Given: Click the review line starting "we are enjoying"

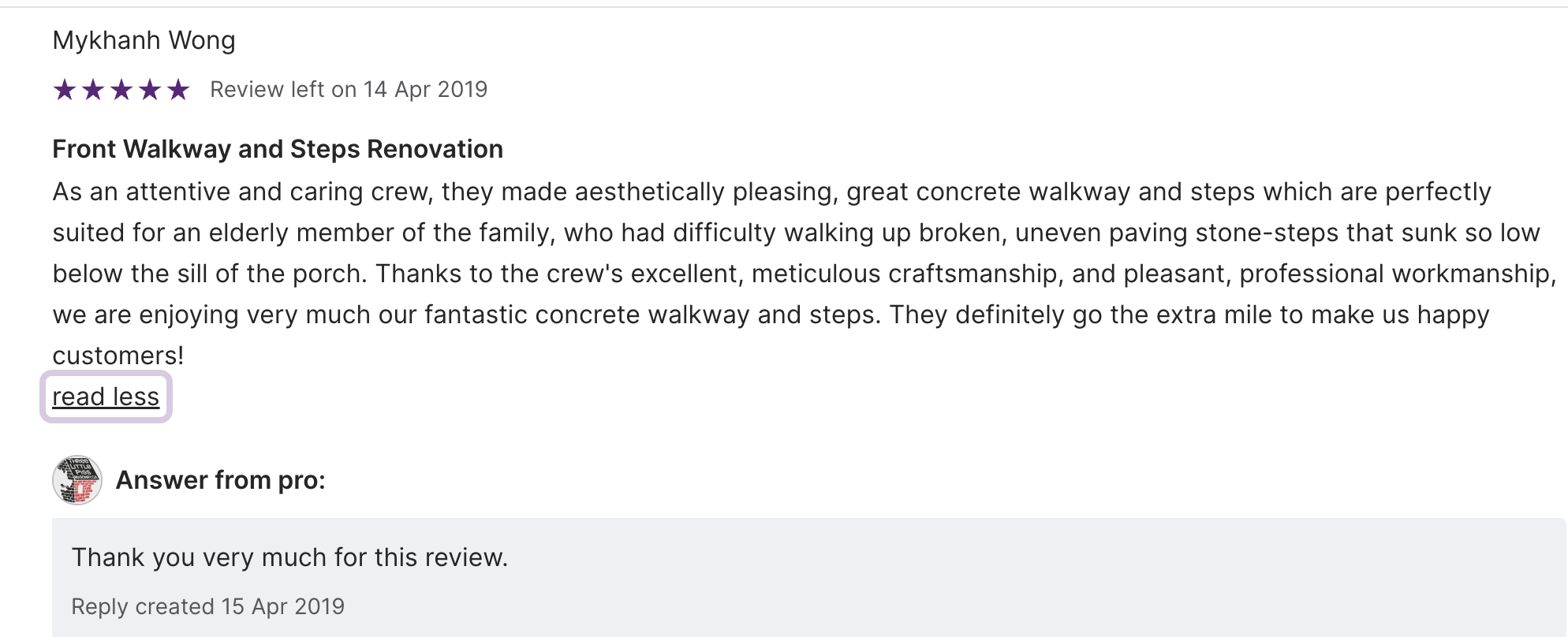Looking at the screenshot, I should (x=771, y=315).
